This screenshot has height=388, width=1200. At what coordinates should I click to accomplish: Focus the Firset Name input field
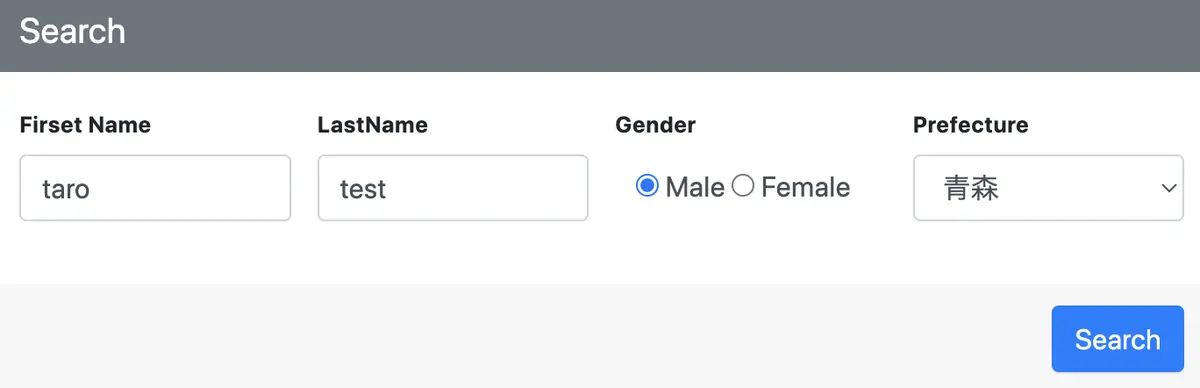155,188
